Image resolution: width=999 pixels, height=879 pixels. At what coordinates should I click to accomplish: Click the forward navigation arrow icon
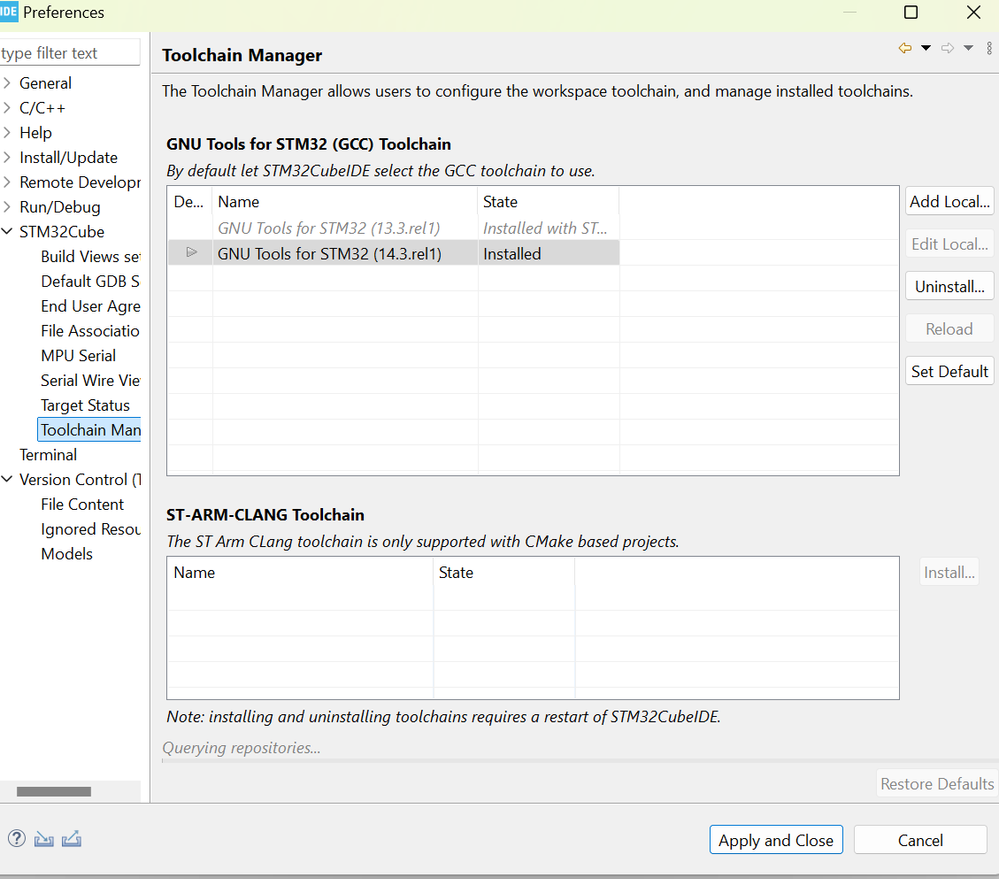pyautogui.click(x=947, y=48)
